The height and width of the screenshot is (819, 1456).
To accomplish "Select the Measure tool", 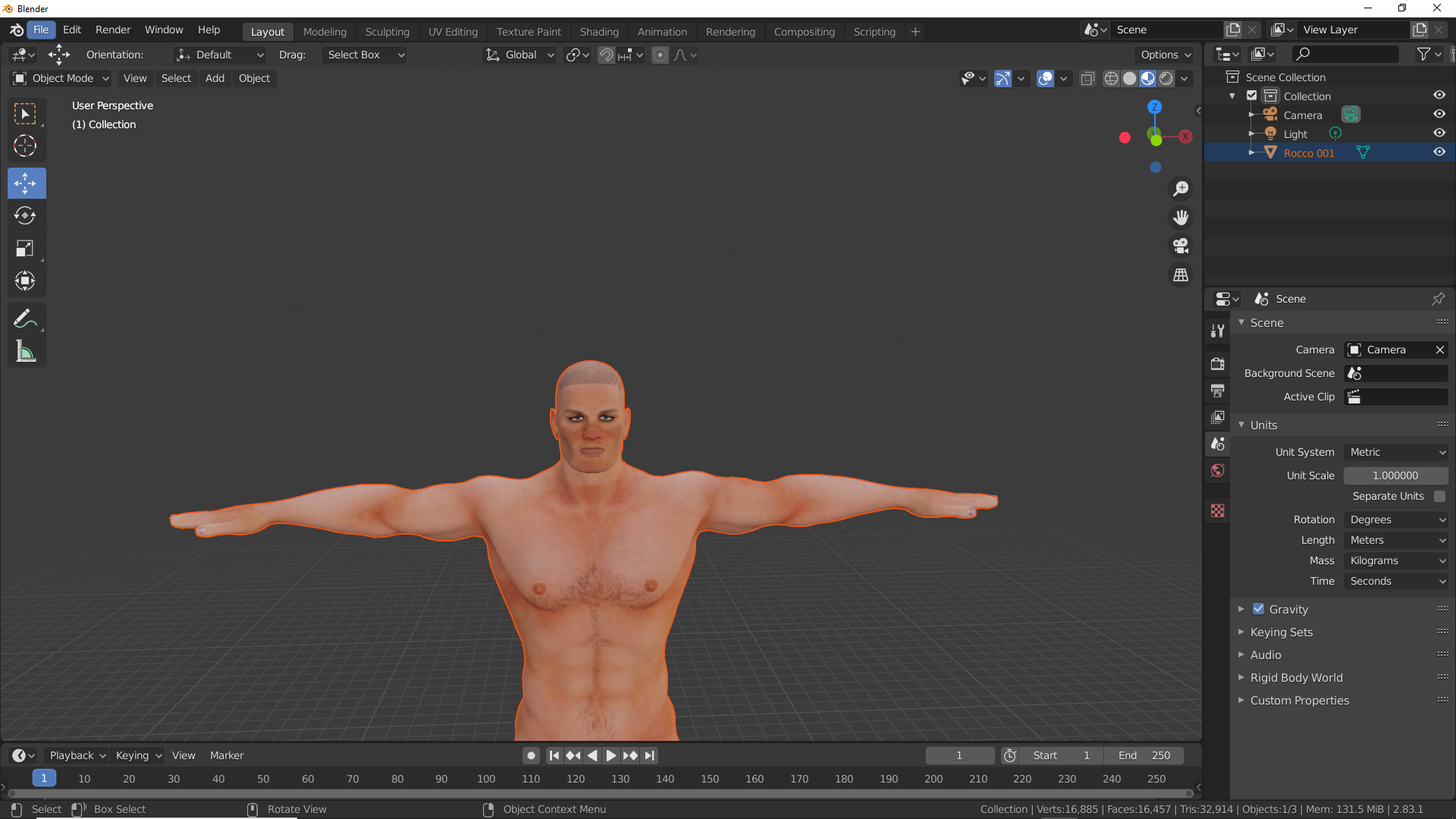I will (x=26, y=351).
